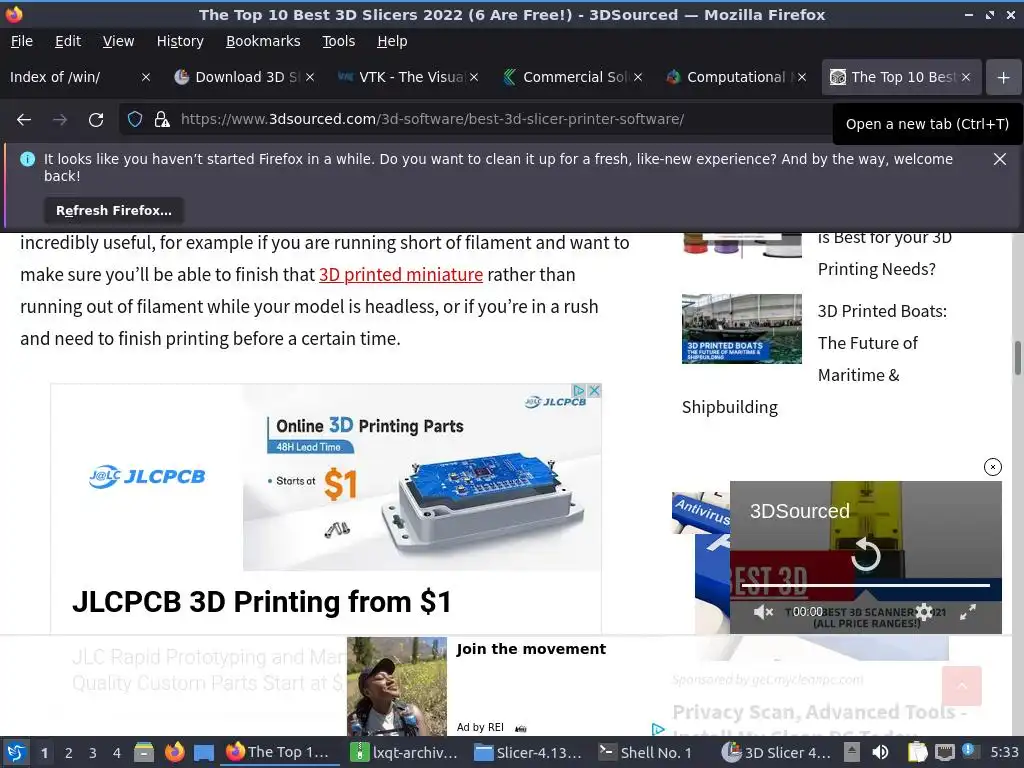The image size is (1024, 768).
Task: Switch to Slicer-4.13 folder taskbar window
Action: tap(528, 752)
